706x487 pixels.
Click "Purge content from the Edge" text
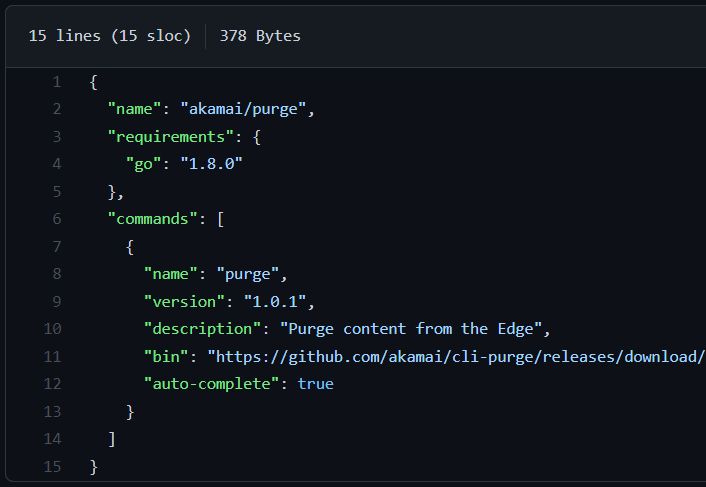415,329
